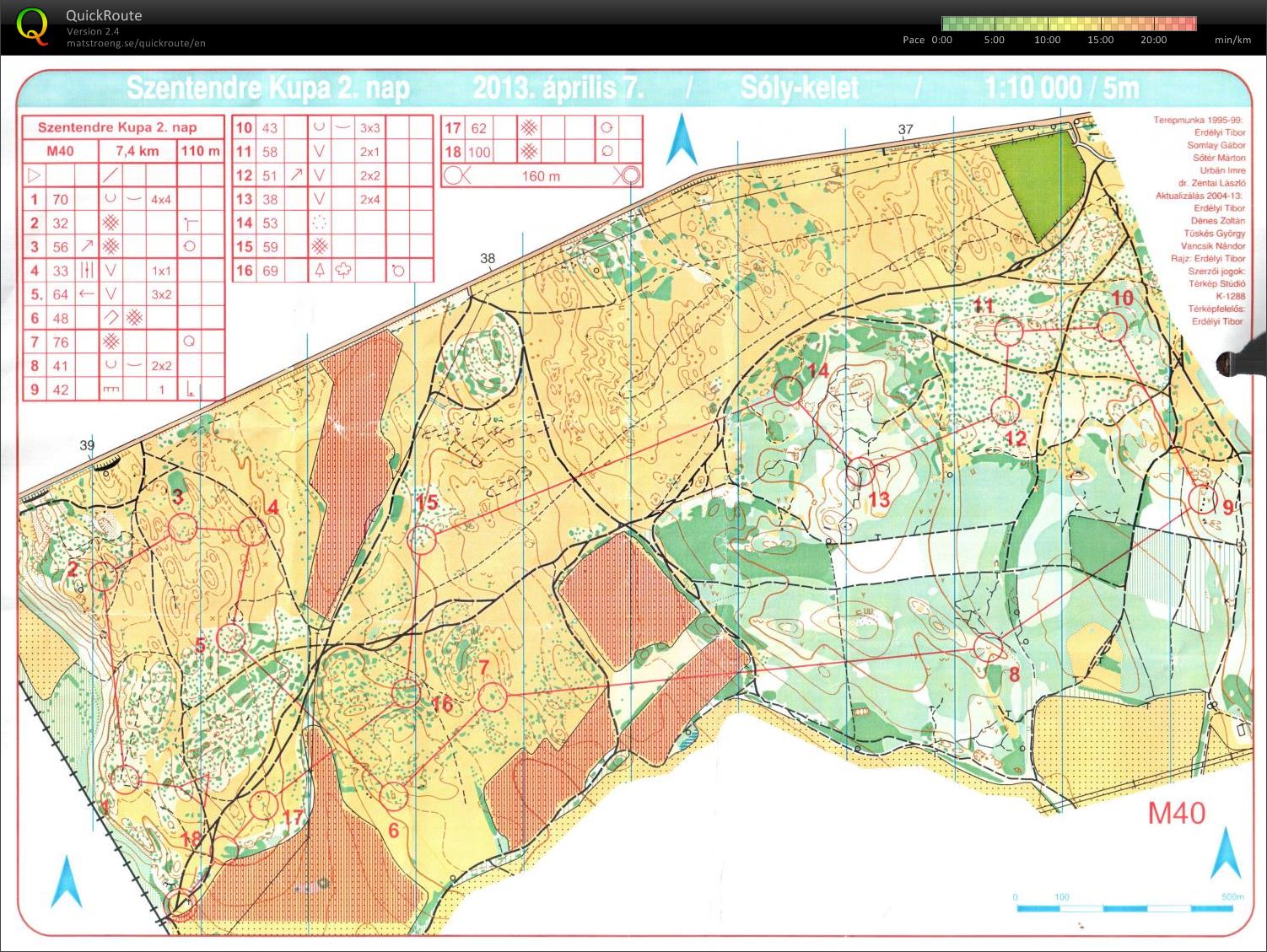Click control code '100' for control 18
This screenshot has width=1267, height=952.
click(479, 152)
